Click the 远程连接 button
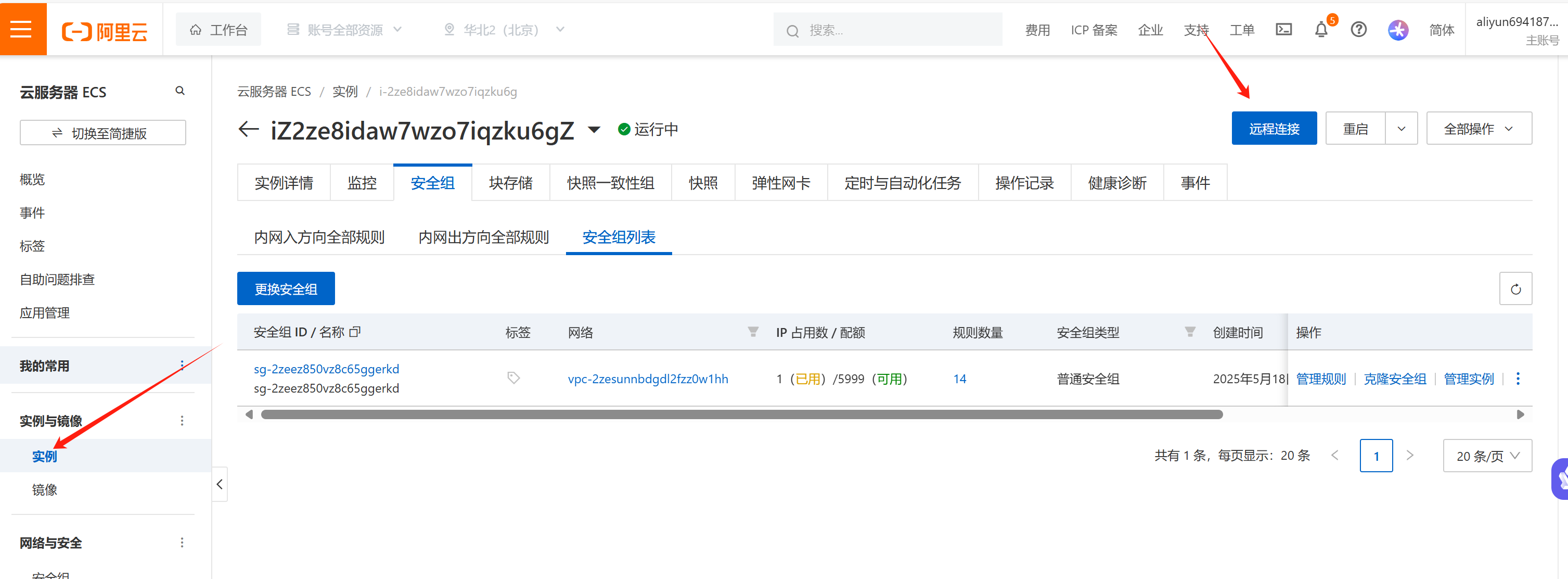1568x579 pixels. (x=1274, y=129)
